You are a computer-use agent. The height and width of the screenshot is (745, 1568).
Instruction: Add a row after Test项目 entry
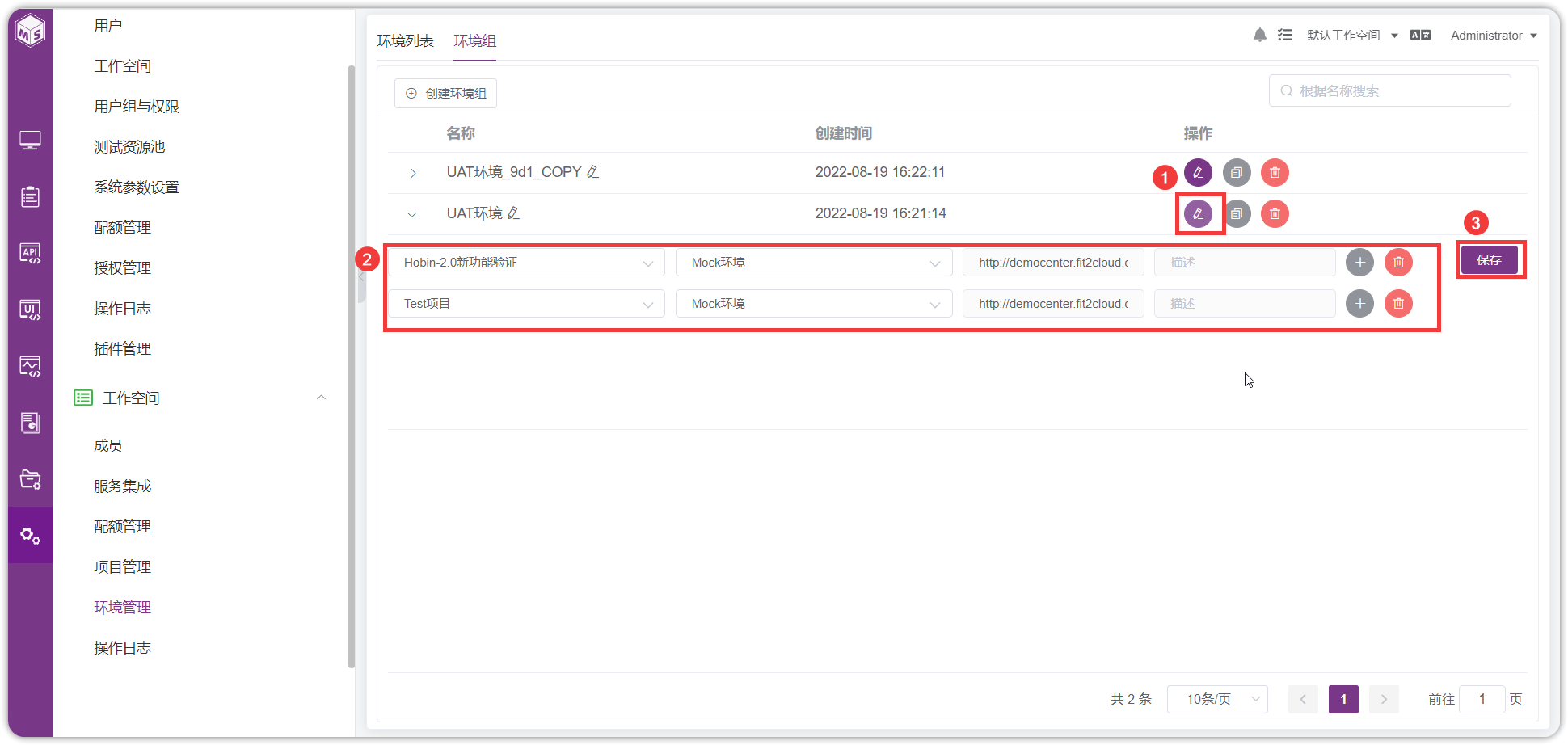1359,303
